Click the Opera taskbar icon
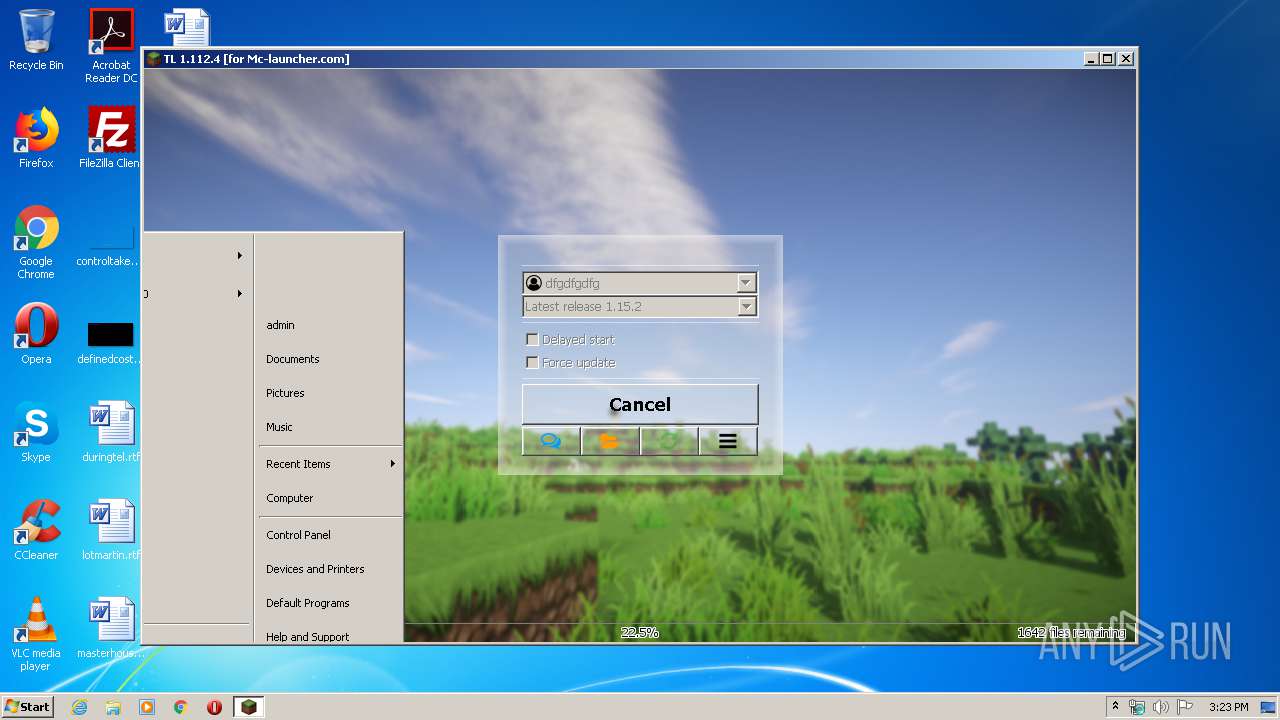Viewport: 1280px width, 720px height. tap(214, 707)
